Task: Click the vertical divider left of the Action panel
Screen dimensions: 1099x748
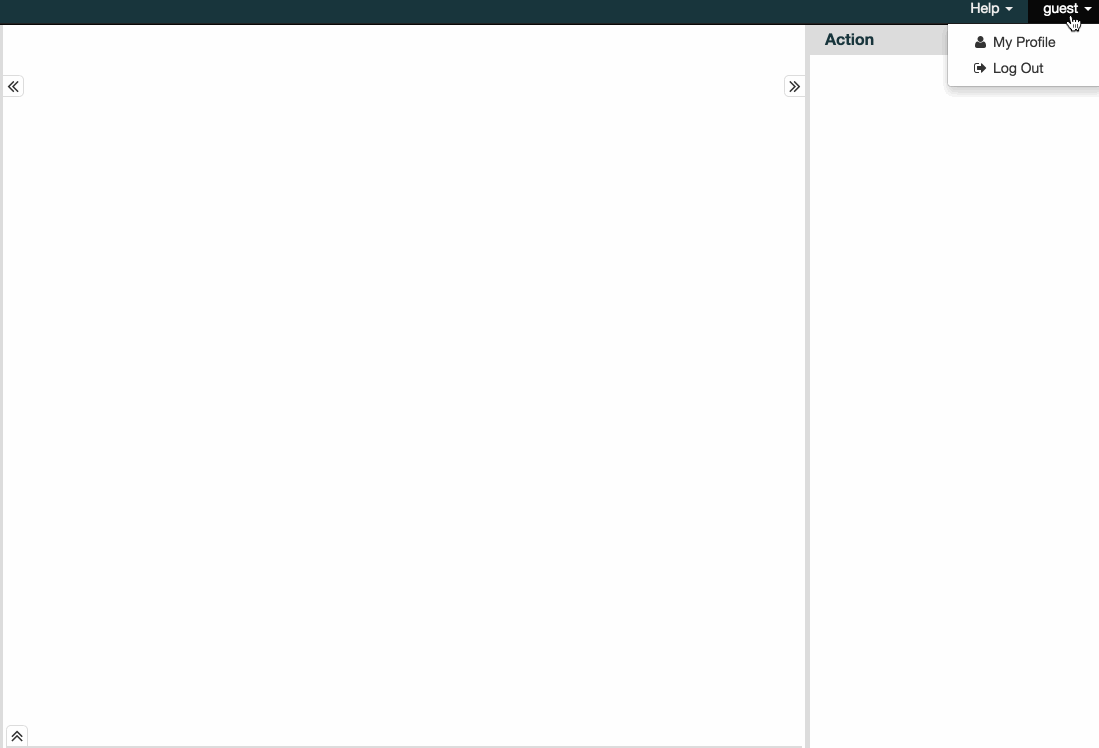Action: 807,400
